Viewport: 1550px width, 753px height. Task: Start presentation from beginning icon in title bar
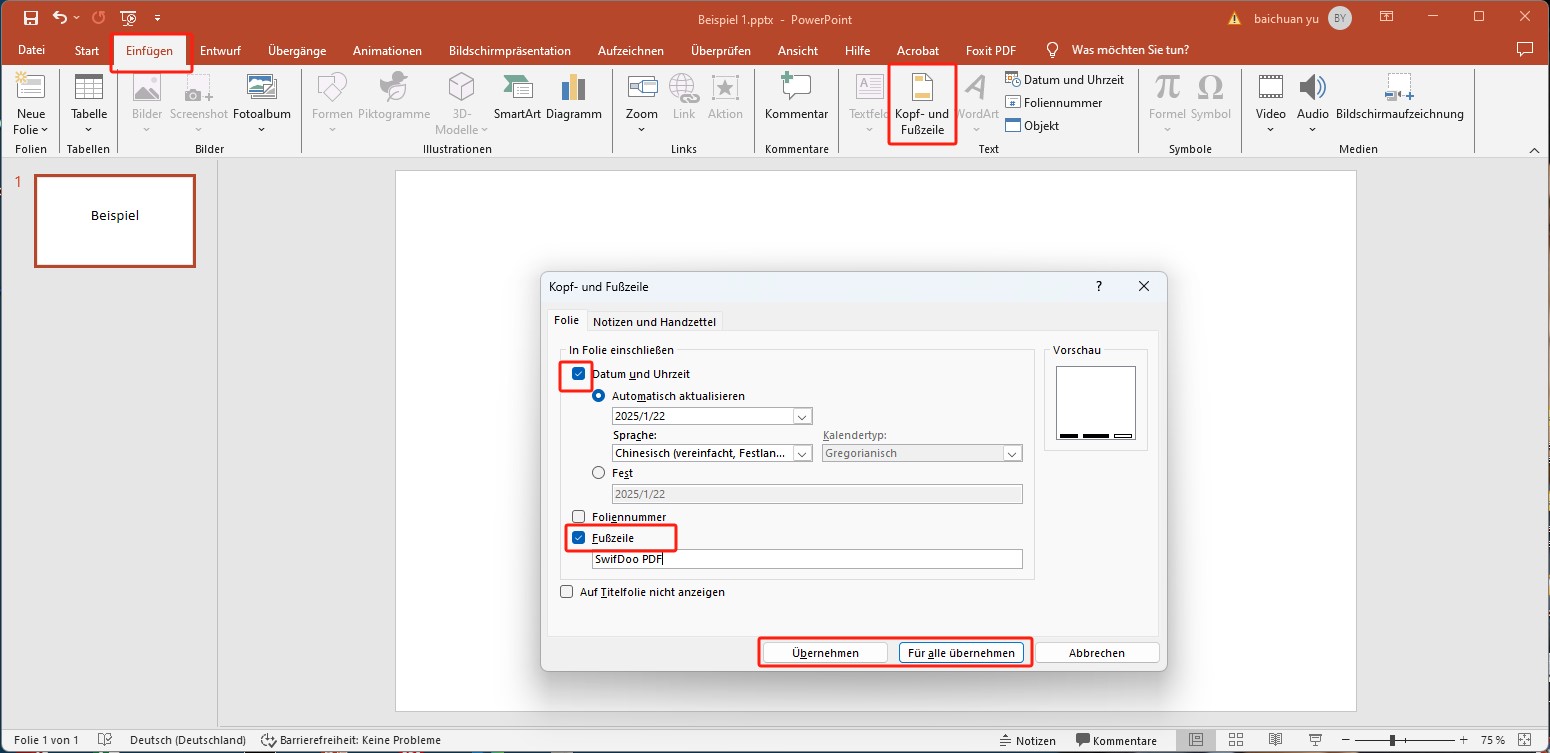(128, 18)
